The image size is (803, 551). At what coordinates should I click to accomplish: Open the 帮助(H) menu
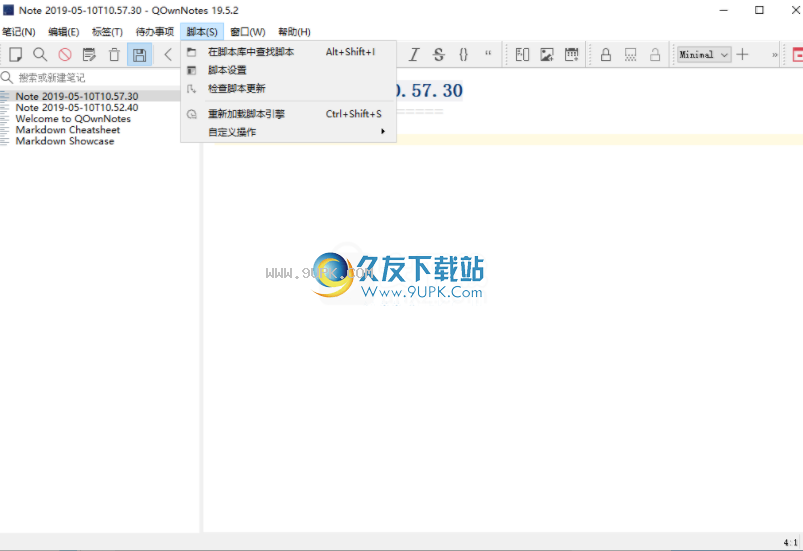(x=294, y=32)
